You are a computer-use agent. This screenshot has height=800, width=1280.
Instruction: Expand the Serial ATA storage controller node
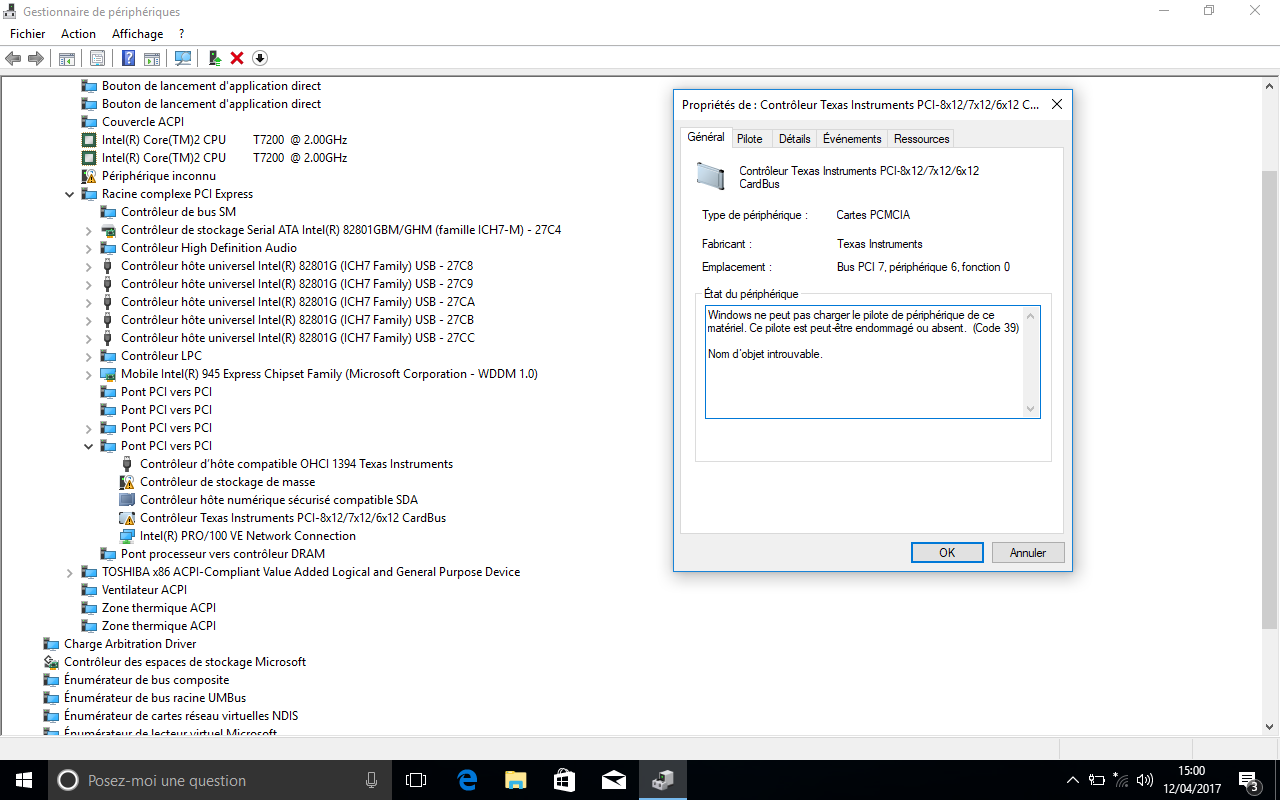(89, 230)
